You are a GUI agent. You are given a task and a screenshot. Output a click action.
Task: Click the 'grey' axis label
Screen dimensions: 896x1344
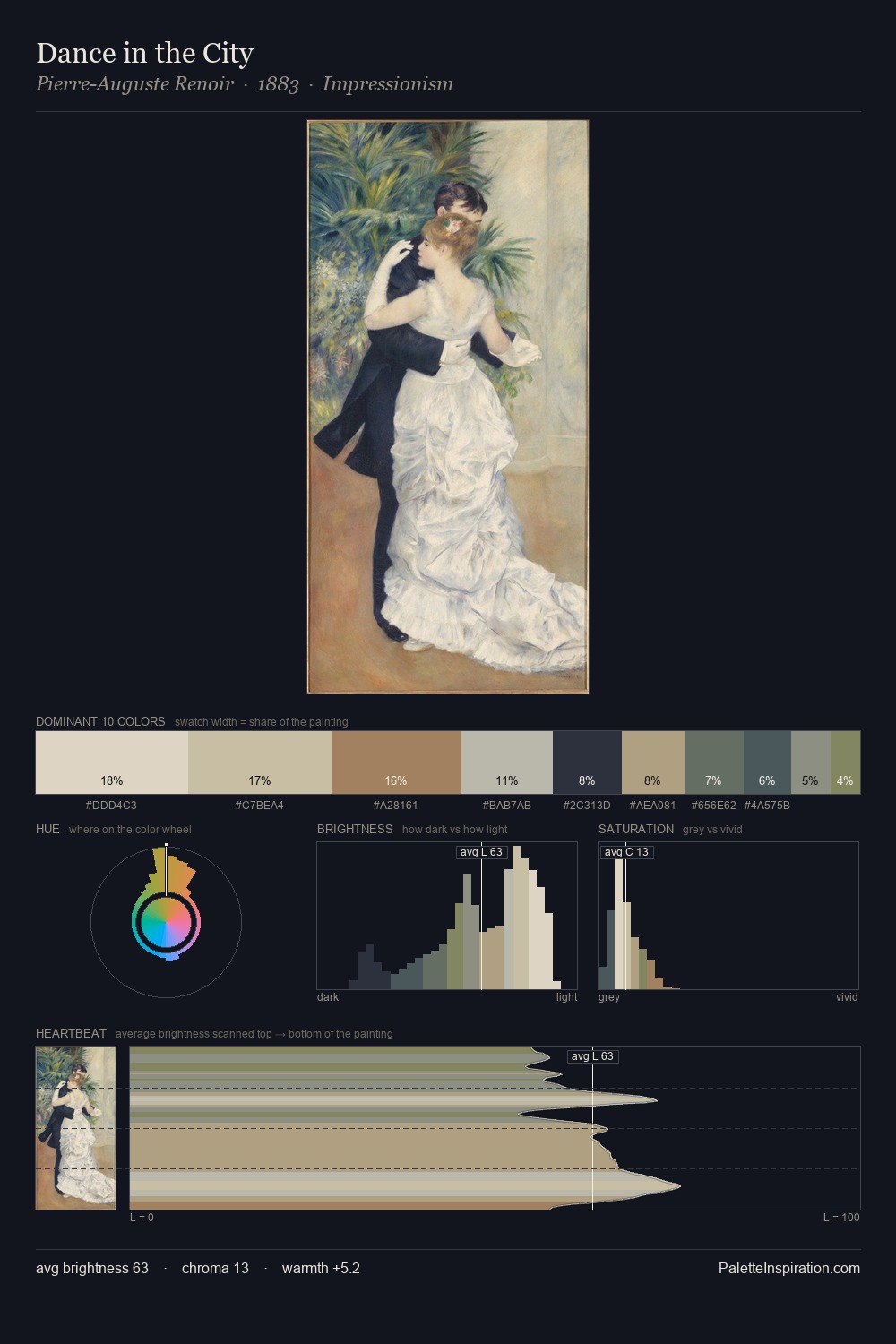point(609,997)
